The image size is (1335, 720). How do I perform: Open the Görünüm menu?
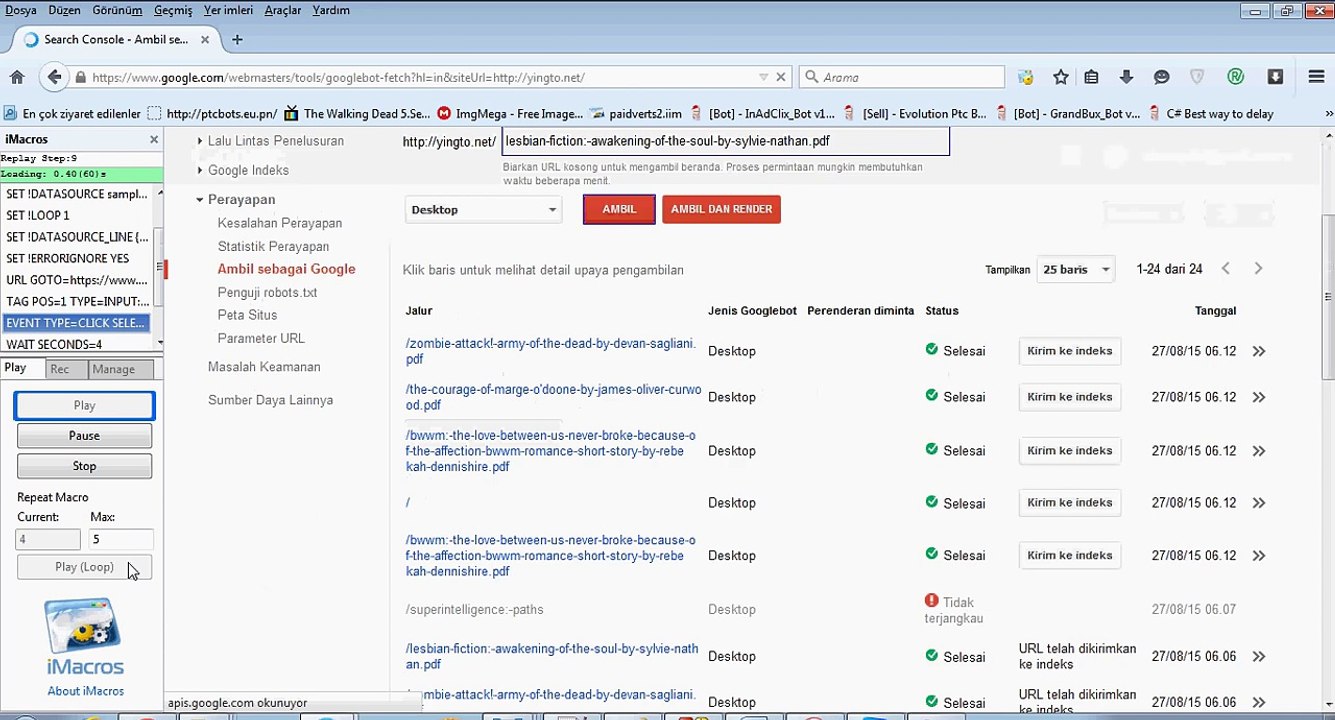pyautogui.click(x=118, y=10)
